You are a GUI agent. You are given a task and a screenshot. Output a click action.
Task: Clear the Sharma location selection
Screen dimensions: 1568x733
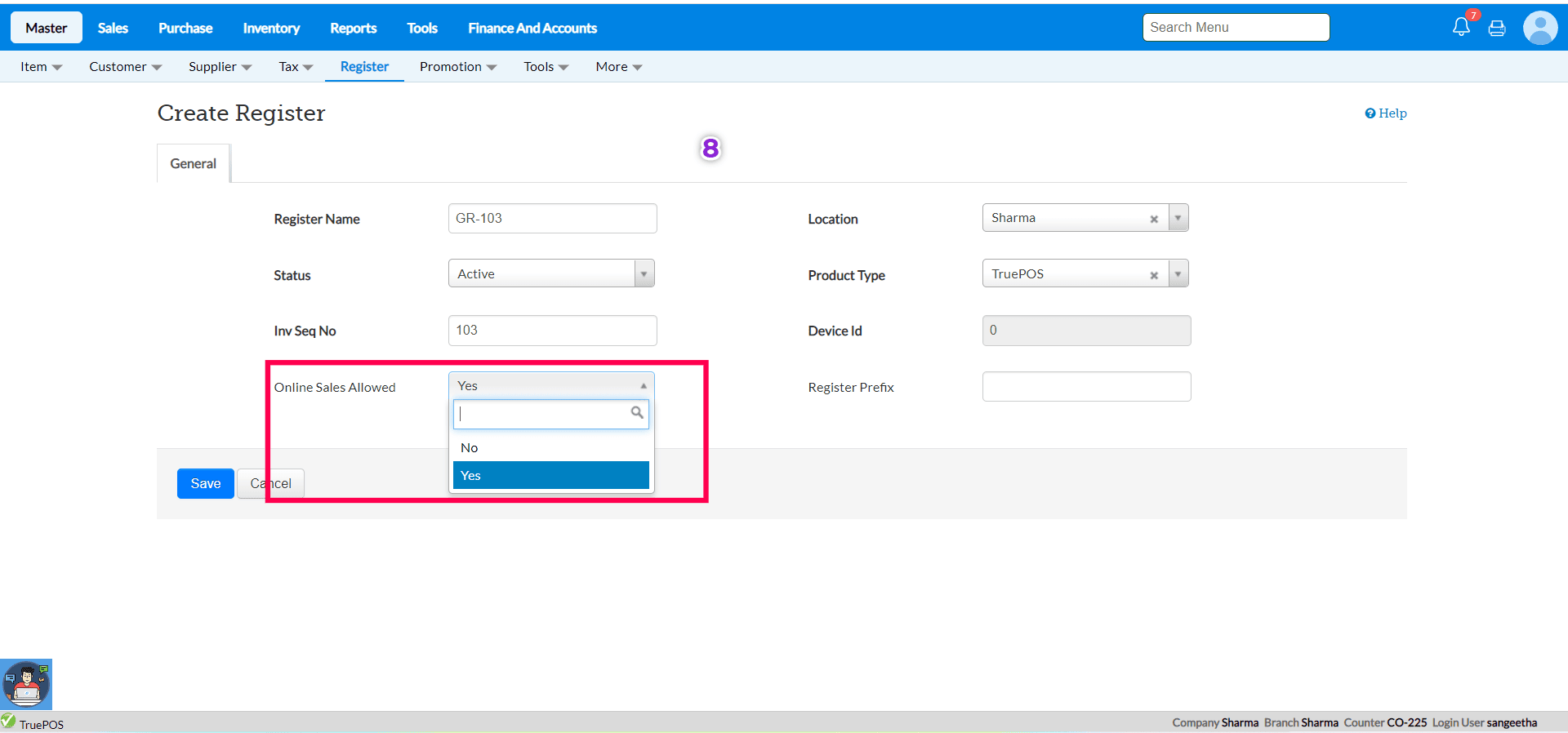tap(1154, 219)
